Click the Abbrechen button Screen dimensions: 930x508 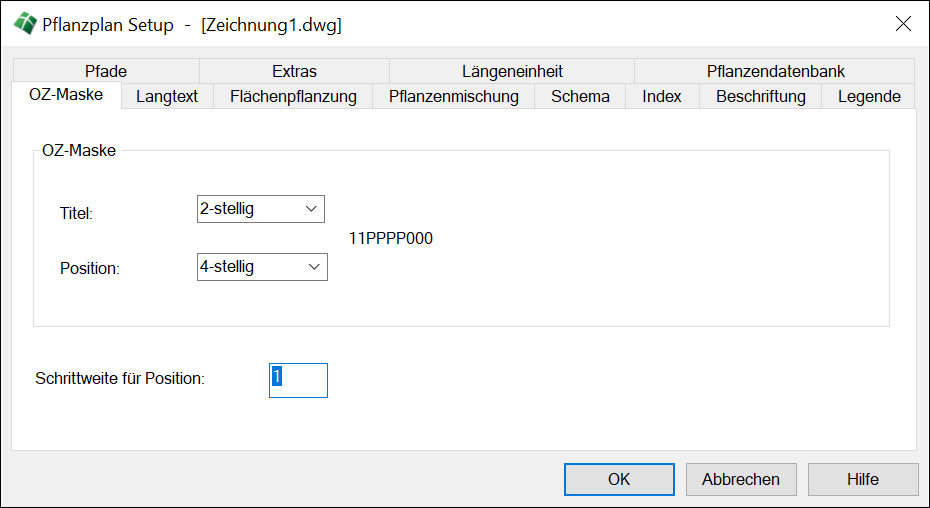[x=741, y=479]
